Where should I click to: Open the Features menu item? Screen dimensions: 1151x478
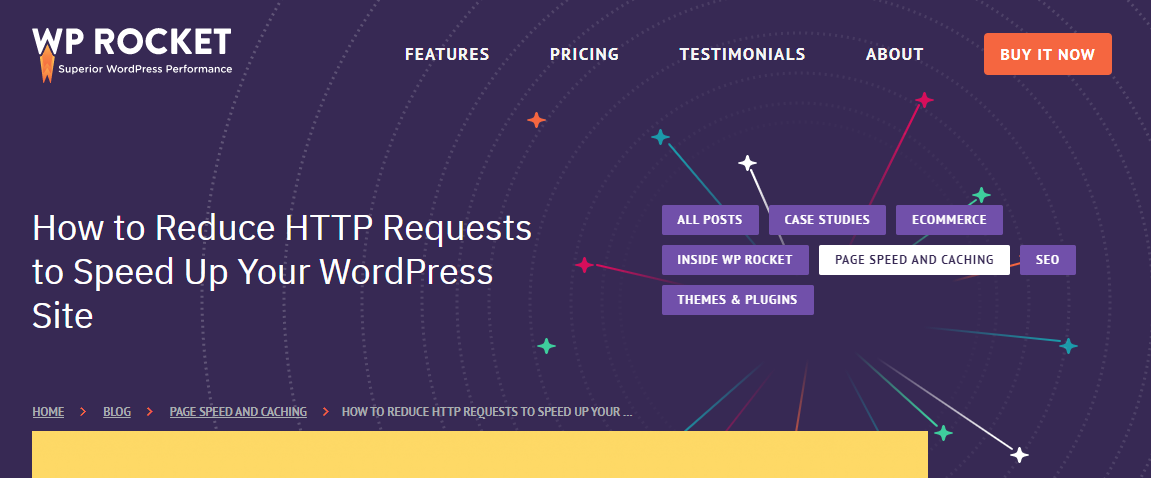point(447,54)
